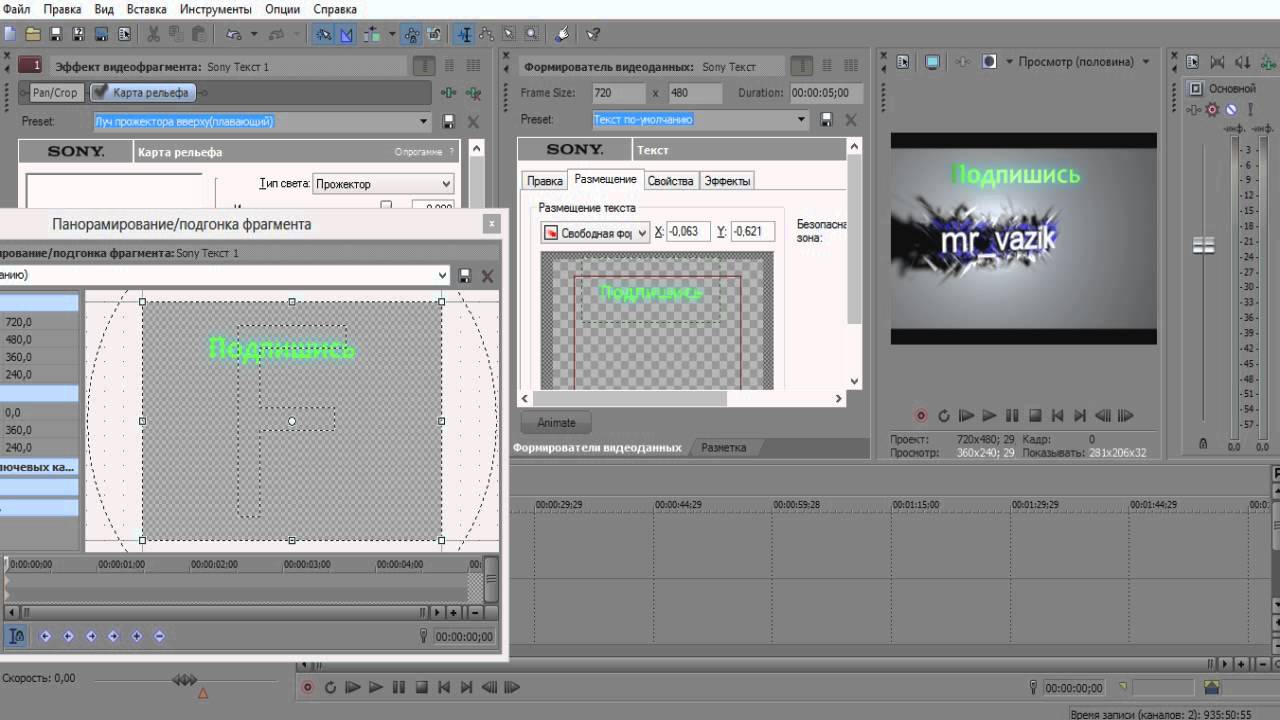
Task: Click the Frame Size width field 720
Action: coord(617,92)
